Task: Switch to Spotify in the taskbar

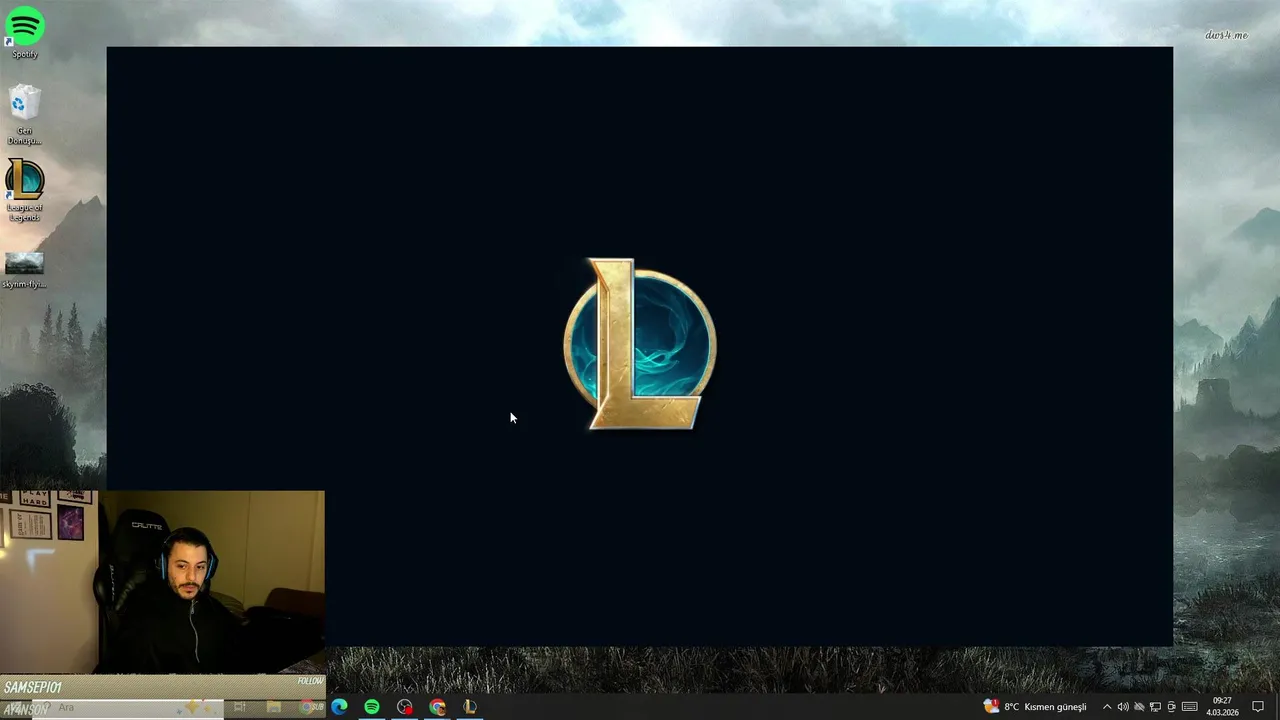Action: [x=372, y=706]
